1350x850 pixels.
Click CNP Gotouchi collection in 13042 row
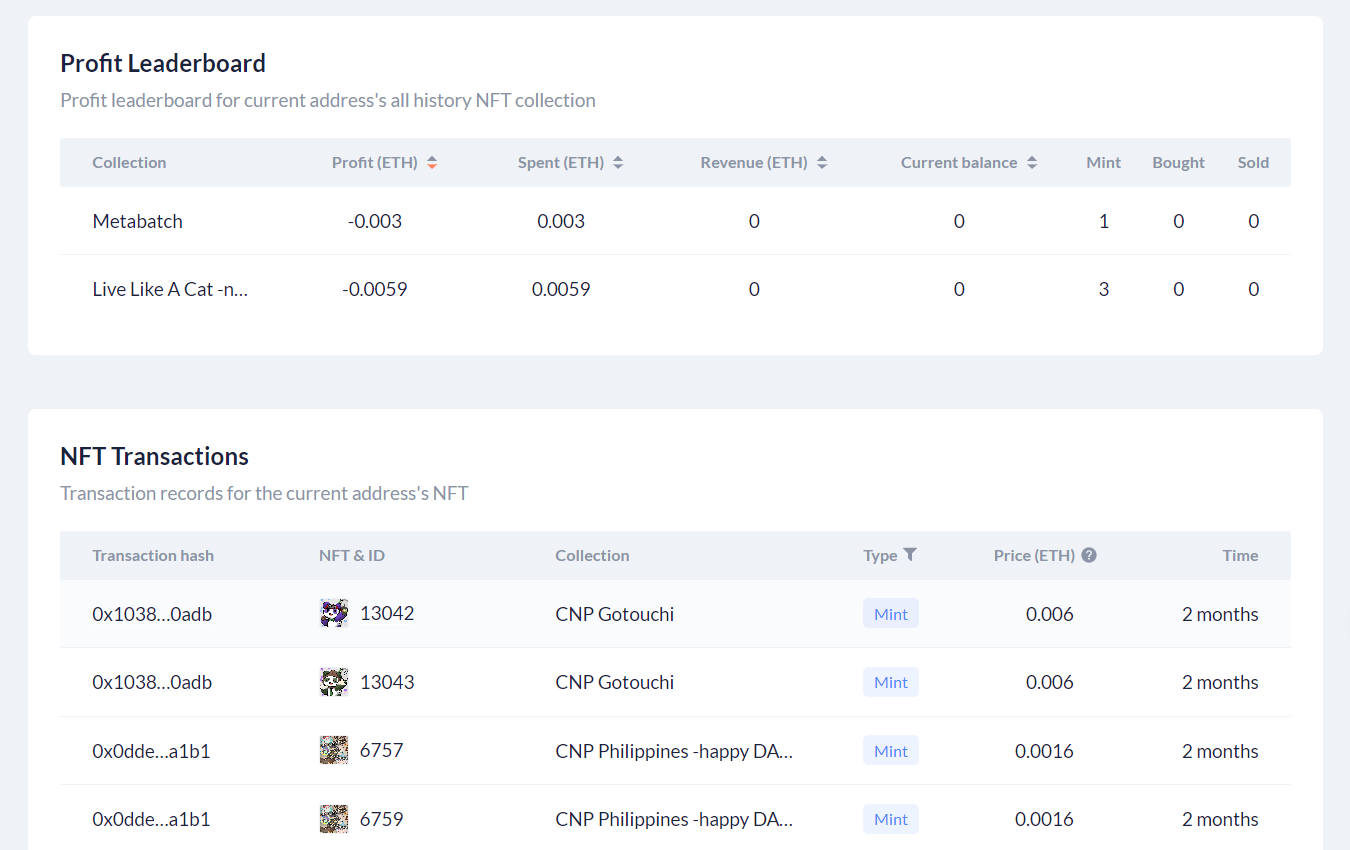coord(615,614)
